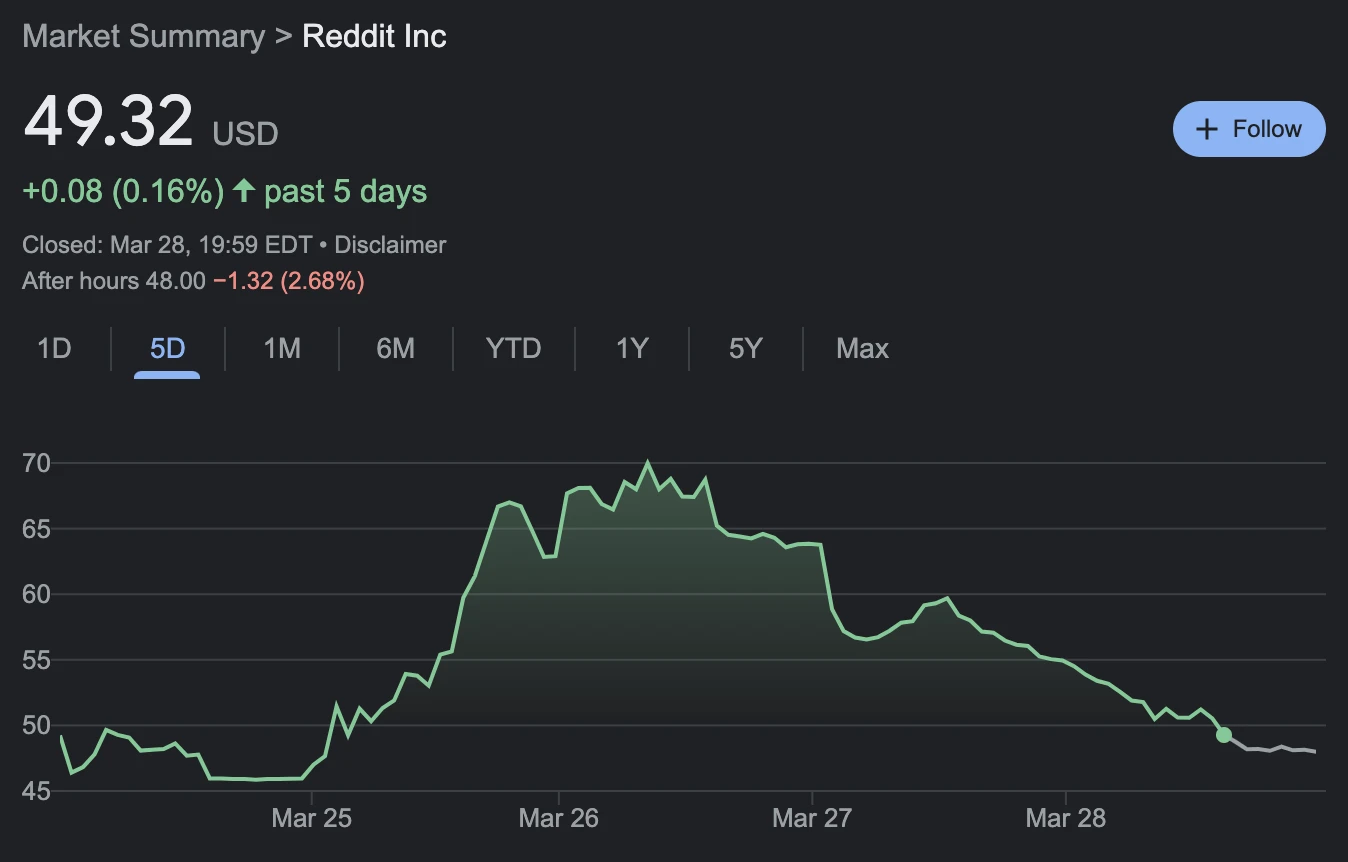This screenshot has width=1348, height=862.
Task: Click the 'Closed: Mar 28, 19:59 EDT' text
Action: point(167,245)
